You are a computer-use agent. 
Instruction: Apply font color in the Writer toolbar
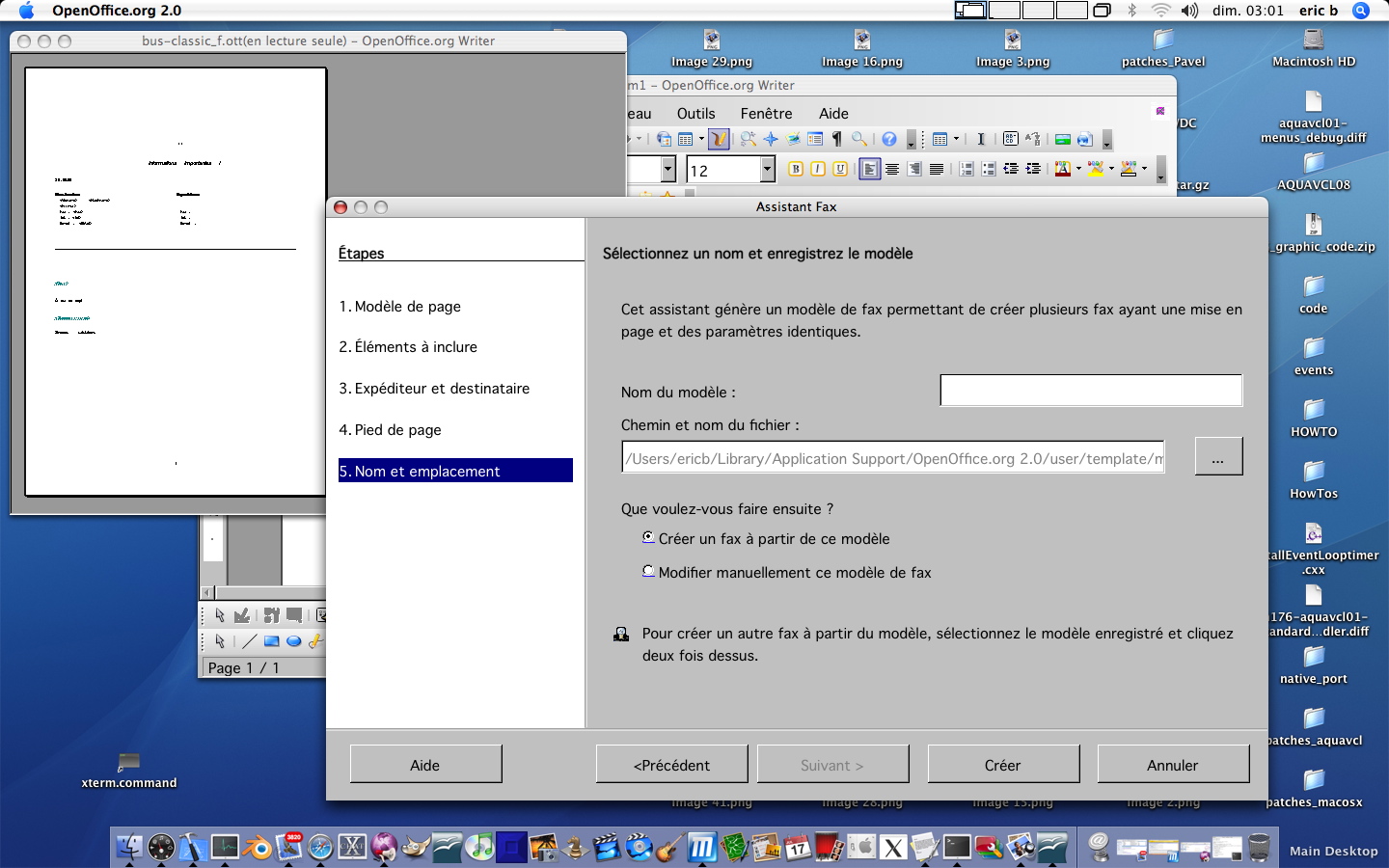[1063, 170]
